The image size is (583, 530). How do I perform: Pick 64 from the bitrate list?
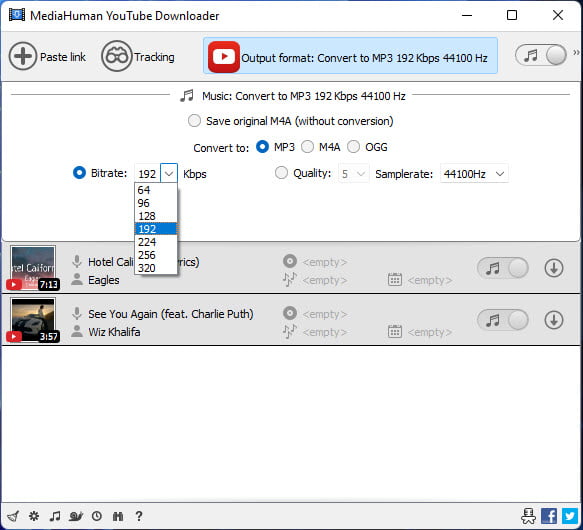point(155,190)
